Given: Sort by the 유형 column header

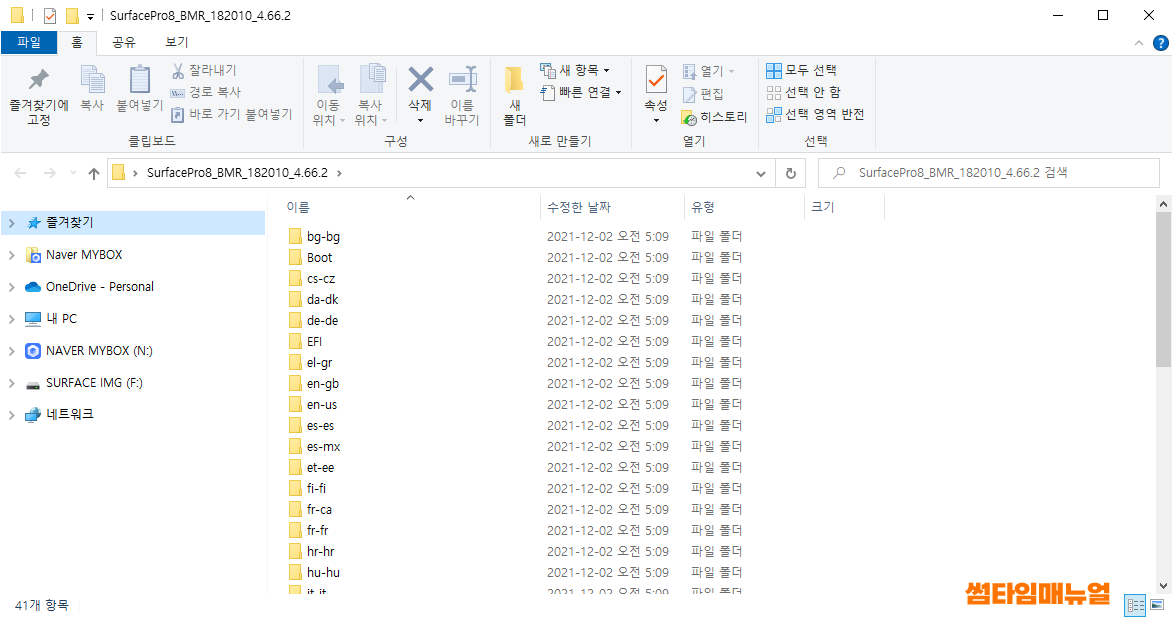Looking at the screenshot, I should tap(702, 207).
